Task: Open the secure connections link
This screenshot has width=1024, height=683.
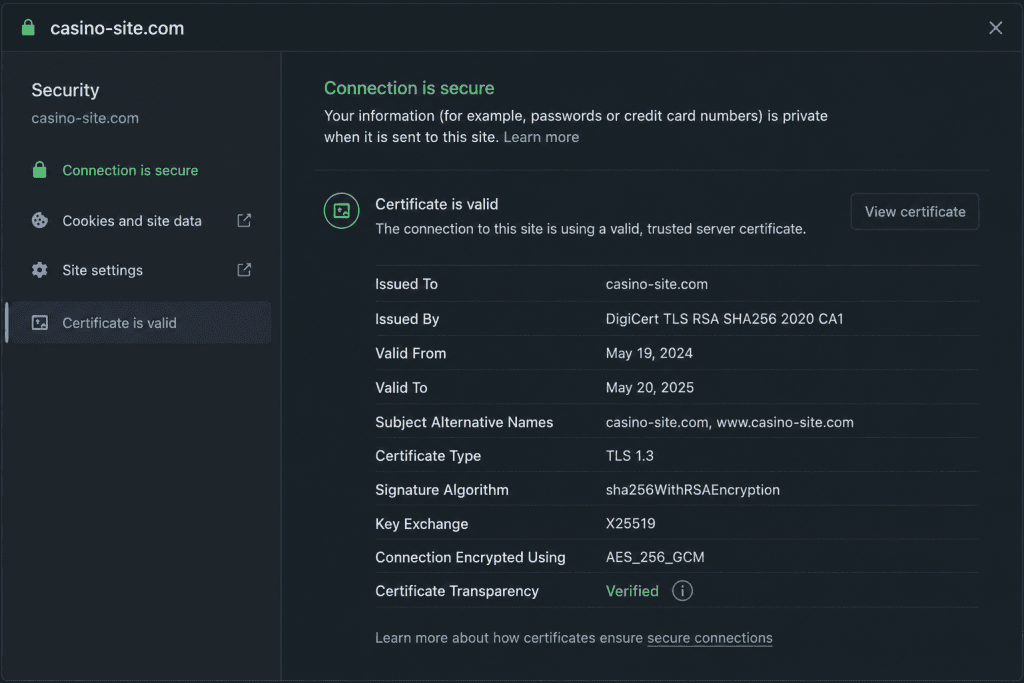Action: [x=709, y=638]
